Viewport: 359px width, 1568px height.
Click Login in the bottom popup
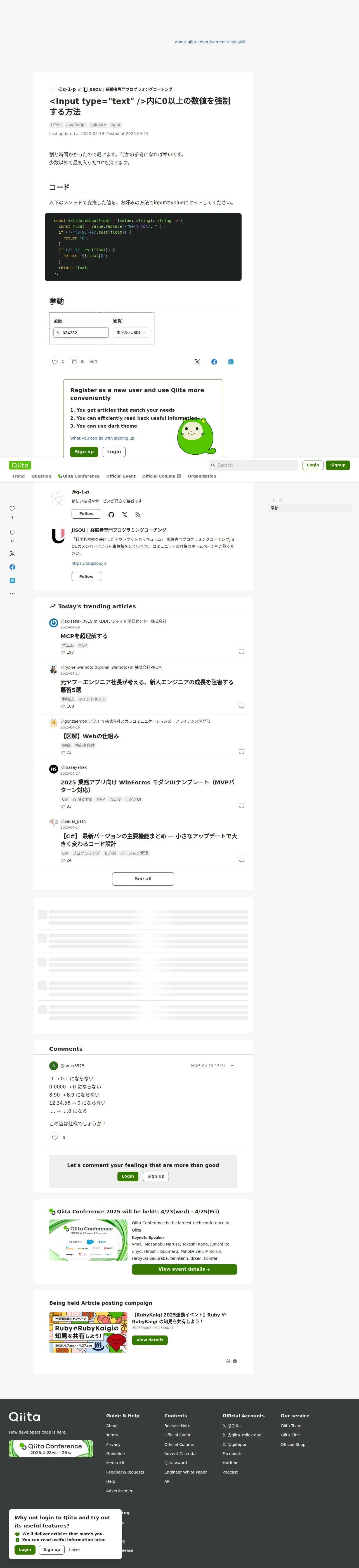point(25,1550)
